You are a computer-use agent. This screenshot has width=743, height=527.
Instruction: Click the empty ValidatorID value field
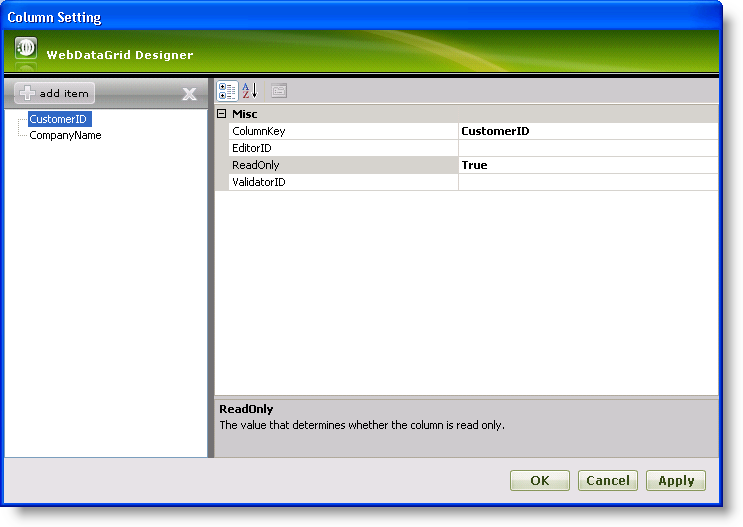588,182
